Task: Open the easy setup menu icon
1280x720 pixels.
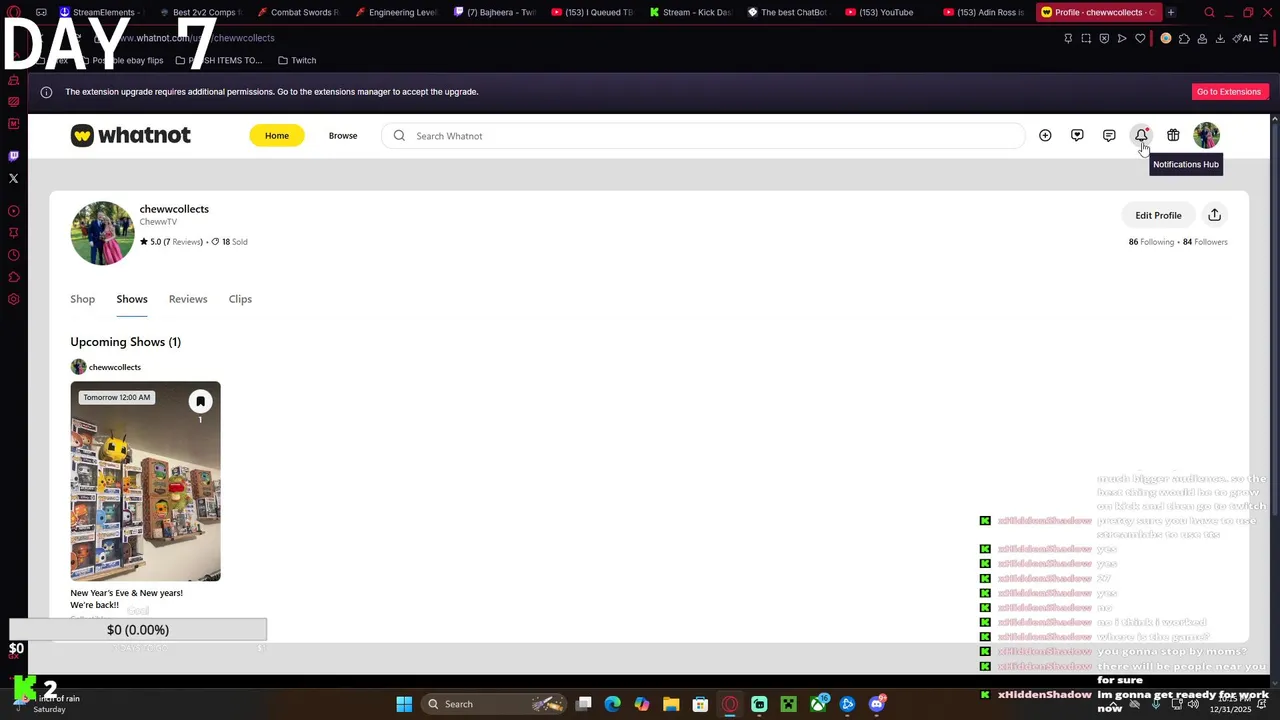Action: click(x=1265, y=38)
